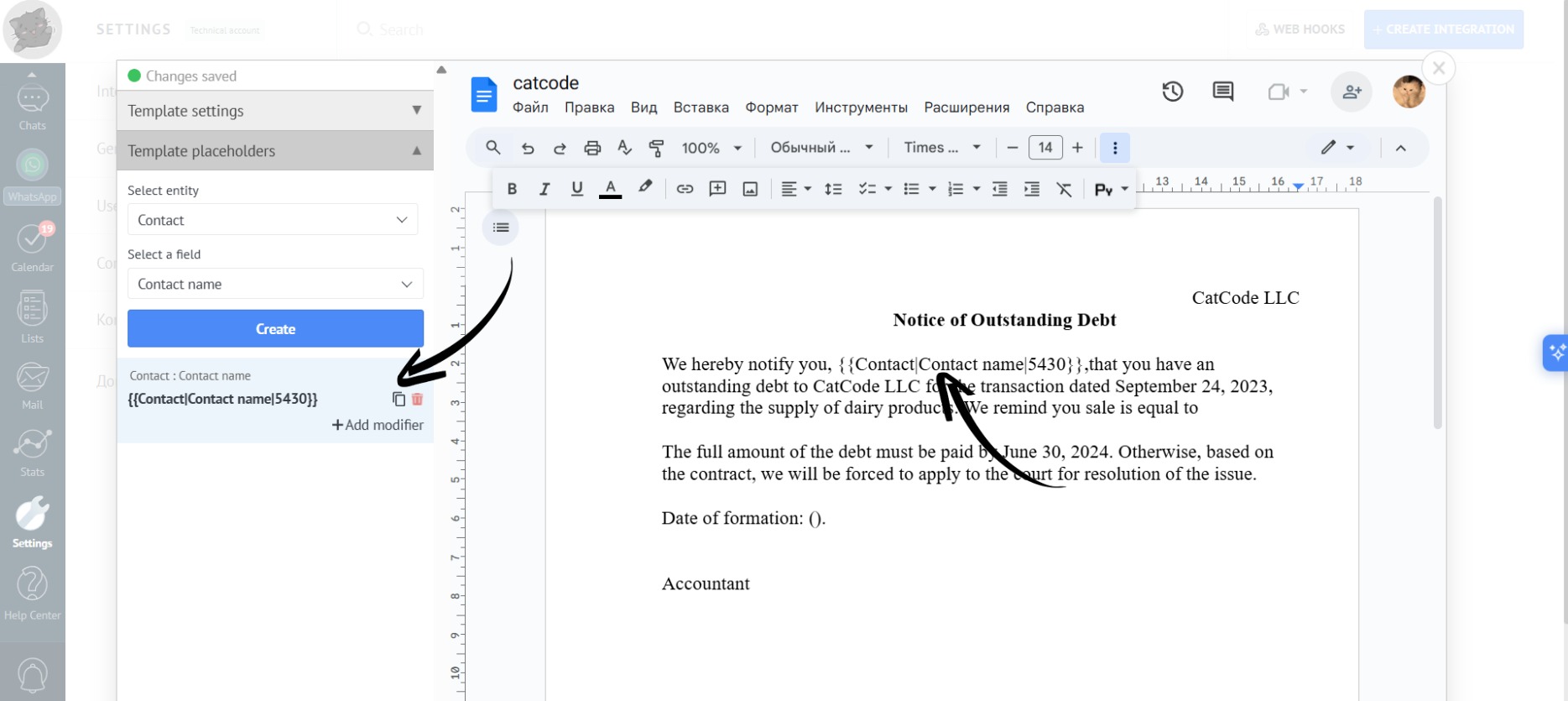Expand the Template settings section
Image resolution: width=1568 pixels, height=701 pixels.
click(x=275, y=111)
